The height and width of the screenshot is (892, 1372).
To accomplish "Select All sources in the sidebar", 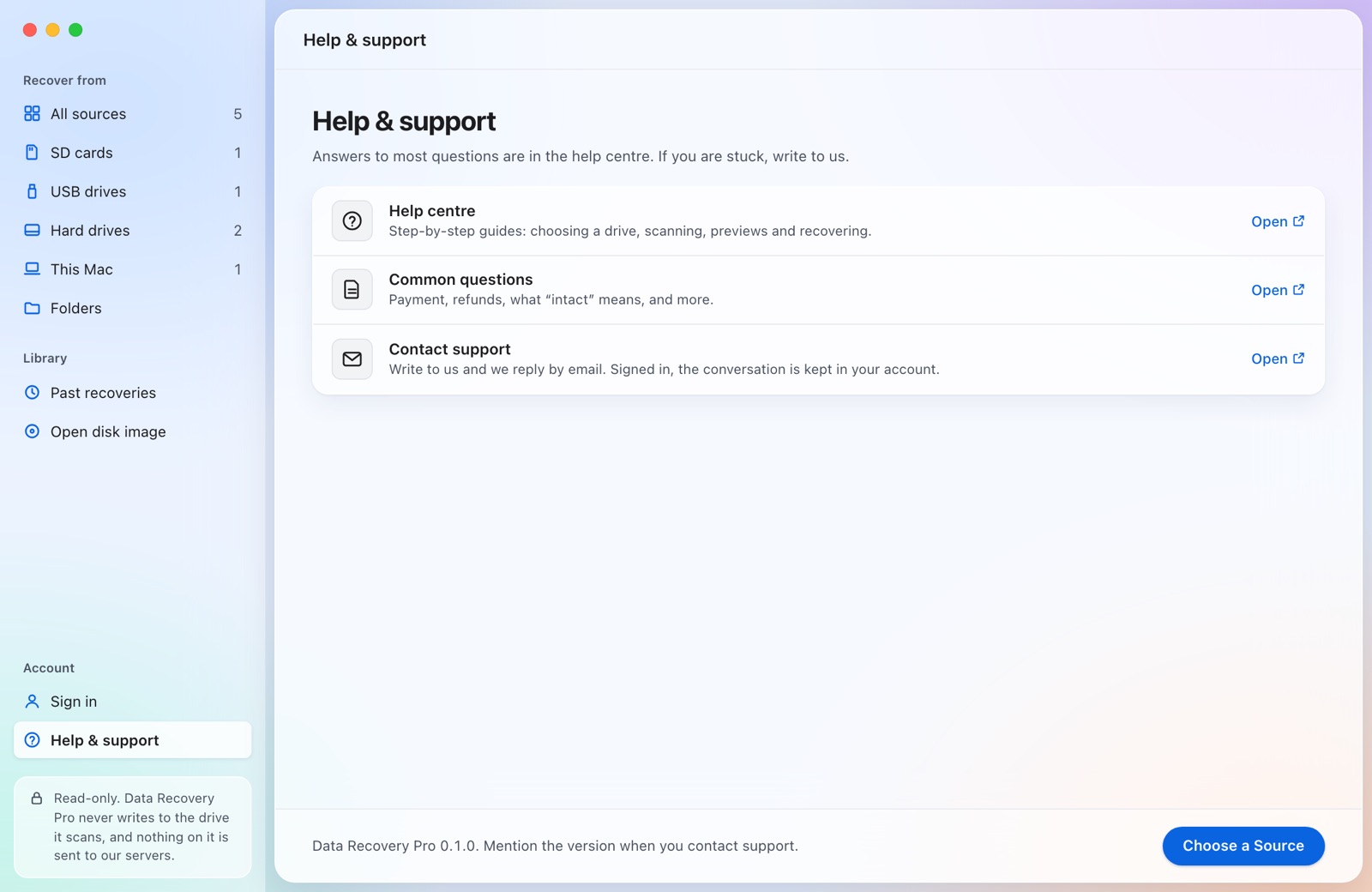I will (133, 114).
